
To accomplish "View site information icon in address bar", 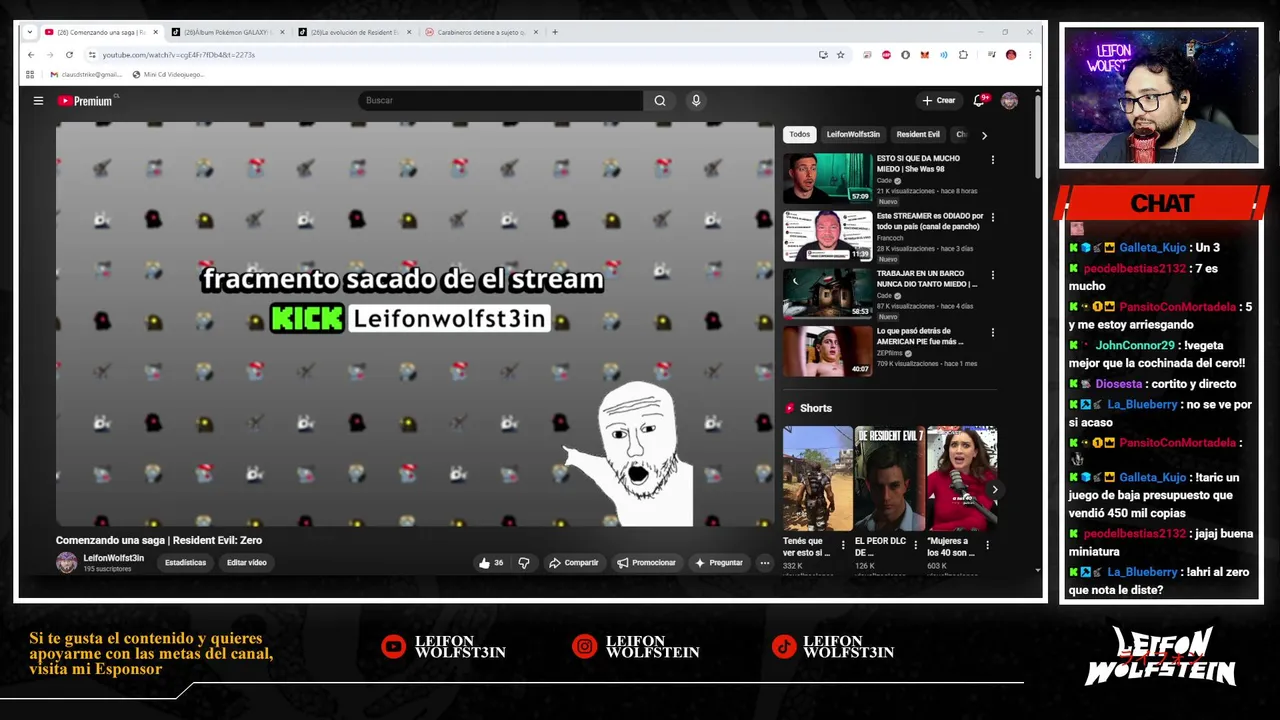I will (92, 55).
